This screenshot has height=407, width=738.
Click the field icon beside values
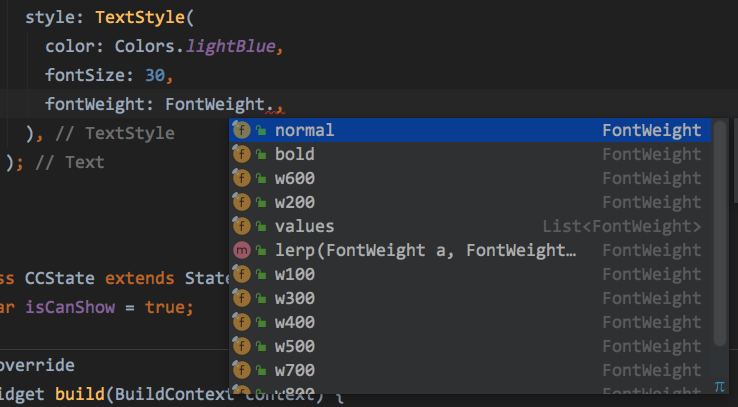241,227
